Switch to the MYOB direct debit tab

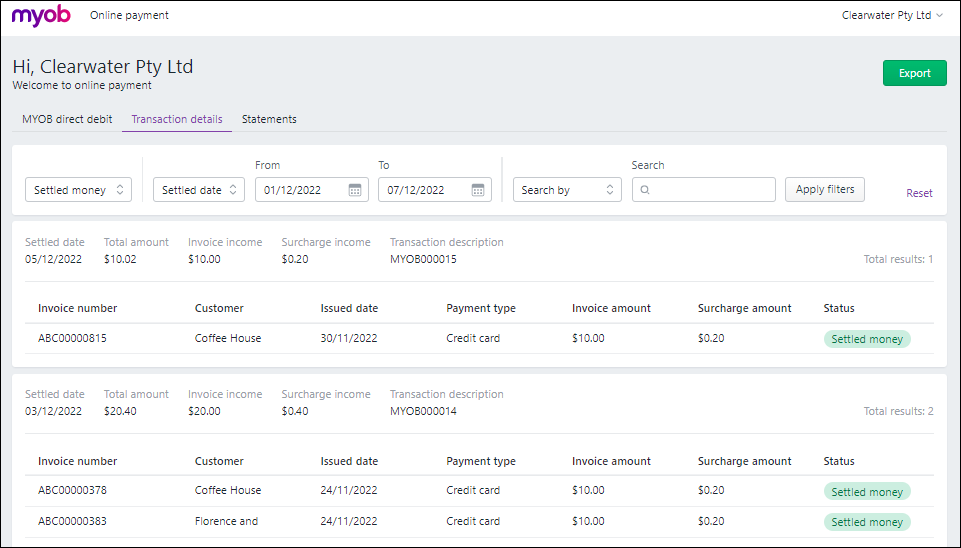pos(67,119)
